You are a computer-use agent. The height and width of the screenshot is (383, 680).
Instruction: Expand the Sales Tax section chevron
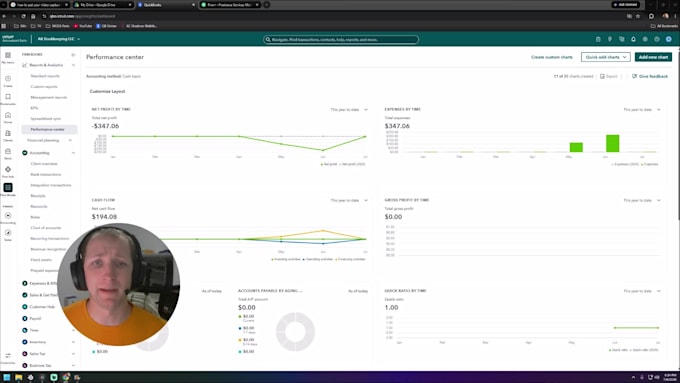pos(73,354)
